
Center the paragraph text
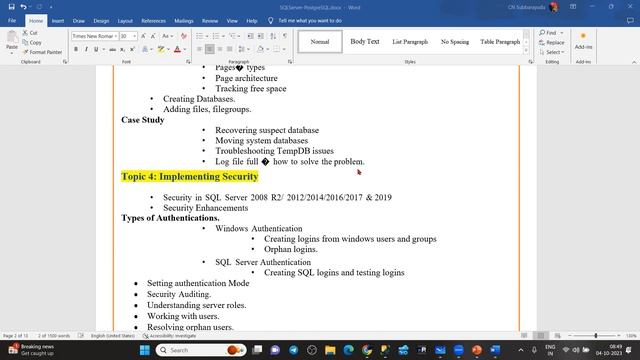point(209,49)
